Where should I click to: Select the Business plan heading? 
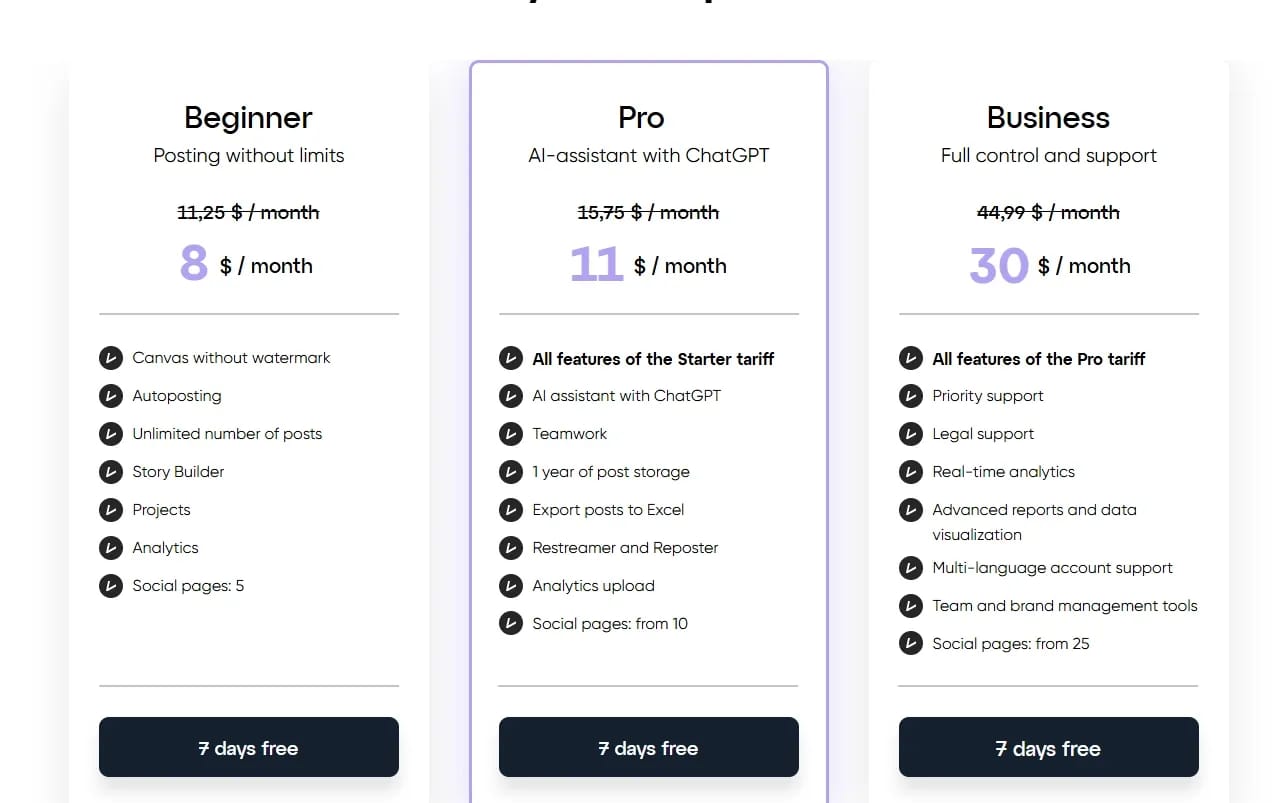pos(1048,118)
